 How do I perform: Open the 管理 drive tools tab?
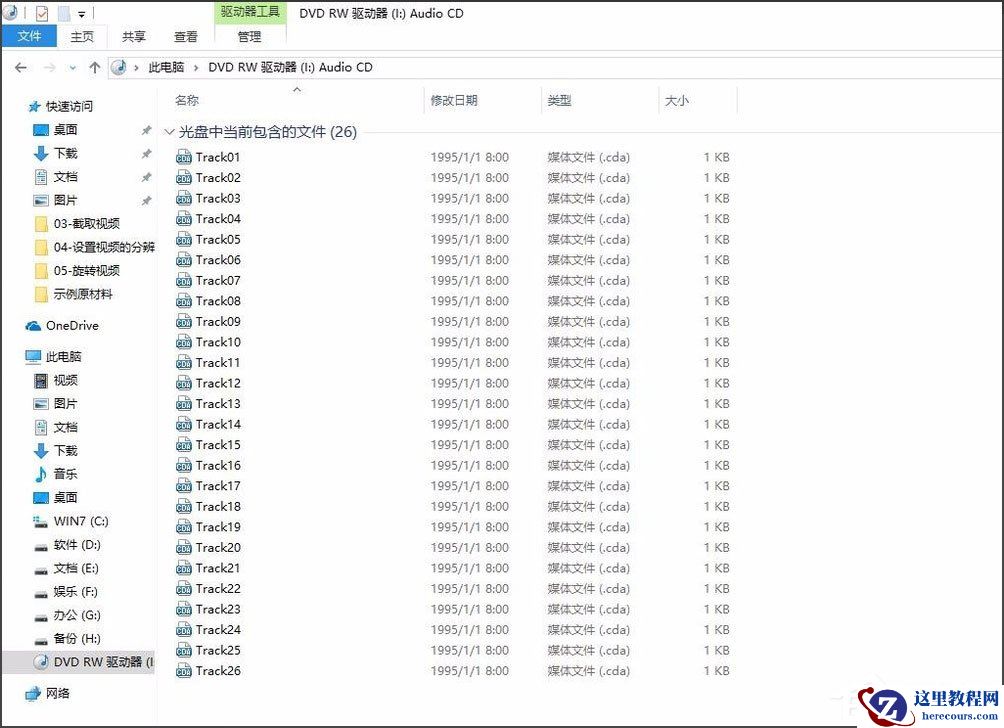250,36
